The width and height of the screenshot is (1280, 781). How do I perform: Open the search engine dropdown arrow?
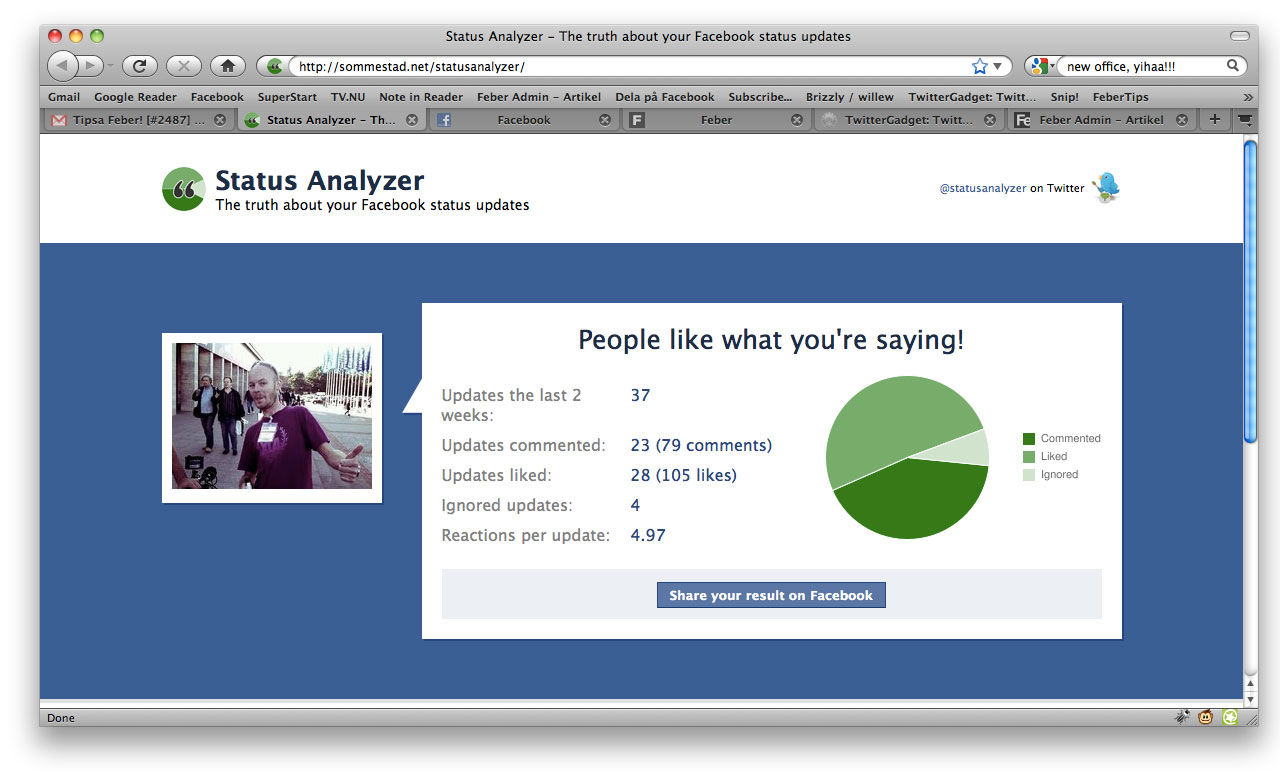click(x=1050, y=64)
